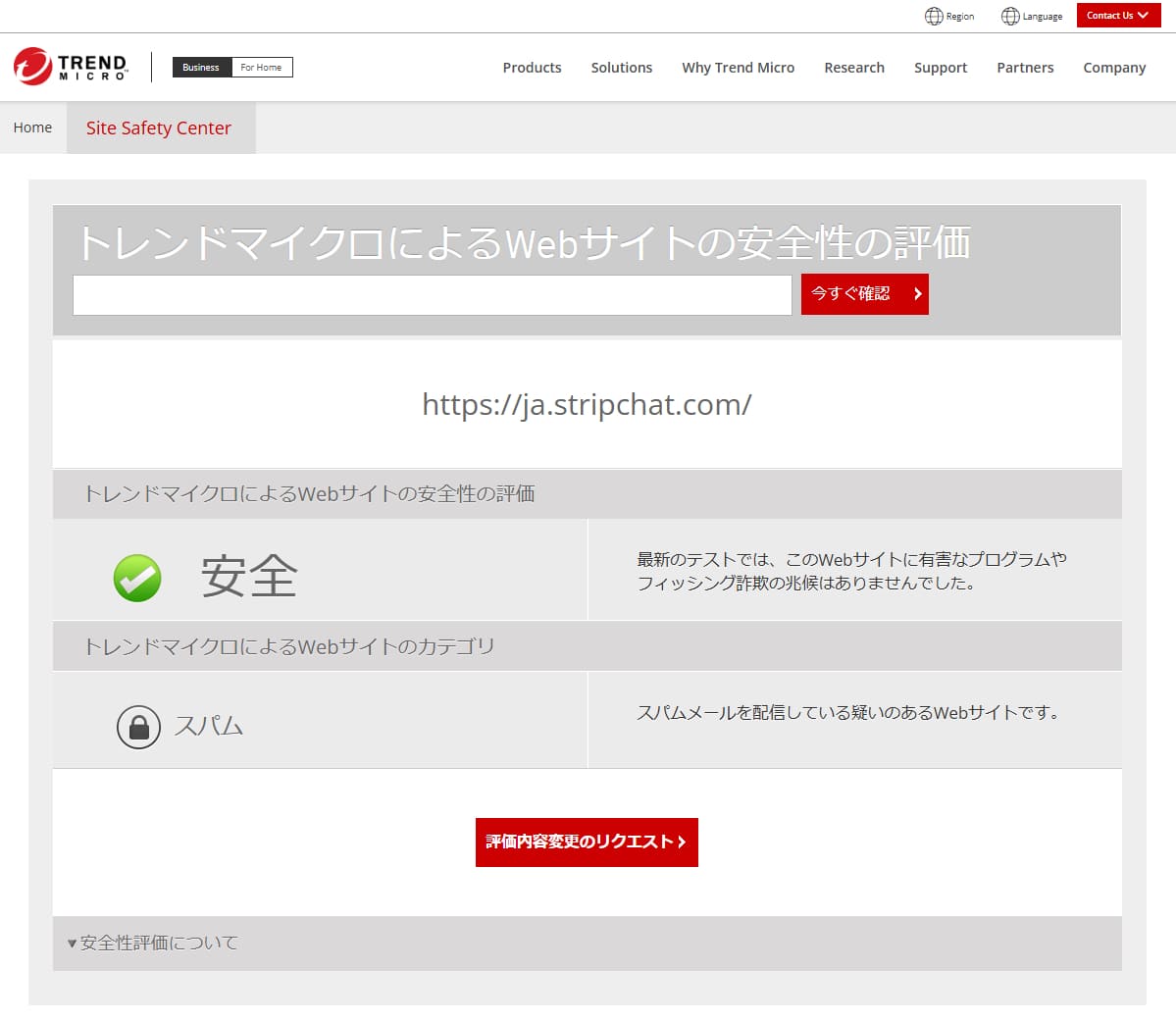Screen dimensions: 1176x1021
Task: Click the Trend Micro logo
Action: [71, 66]
